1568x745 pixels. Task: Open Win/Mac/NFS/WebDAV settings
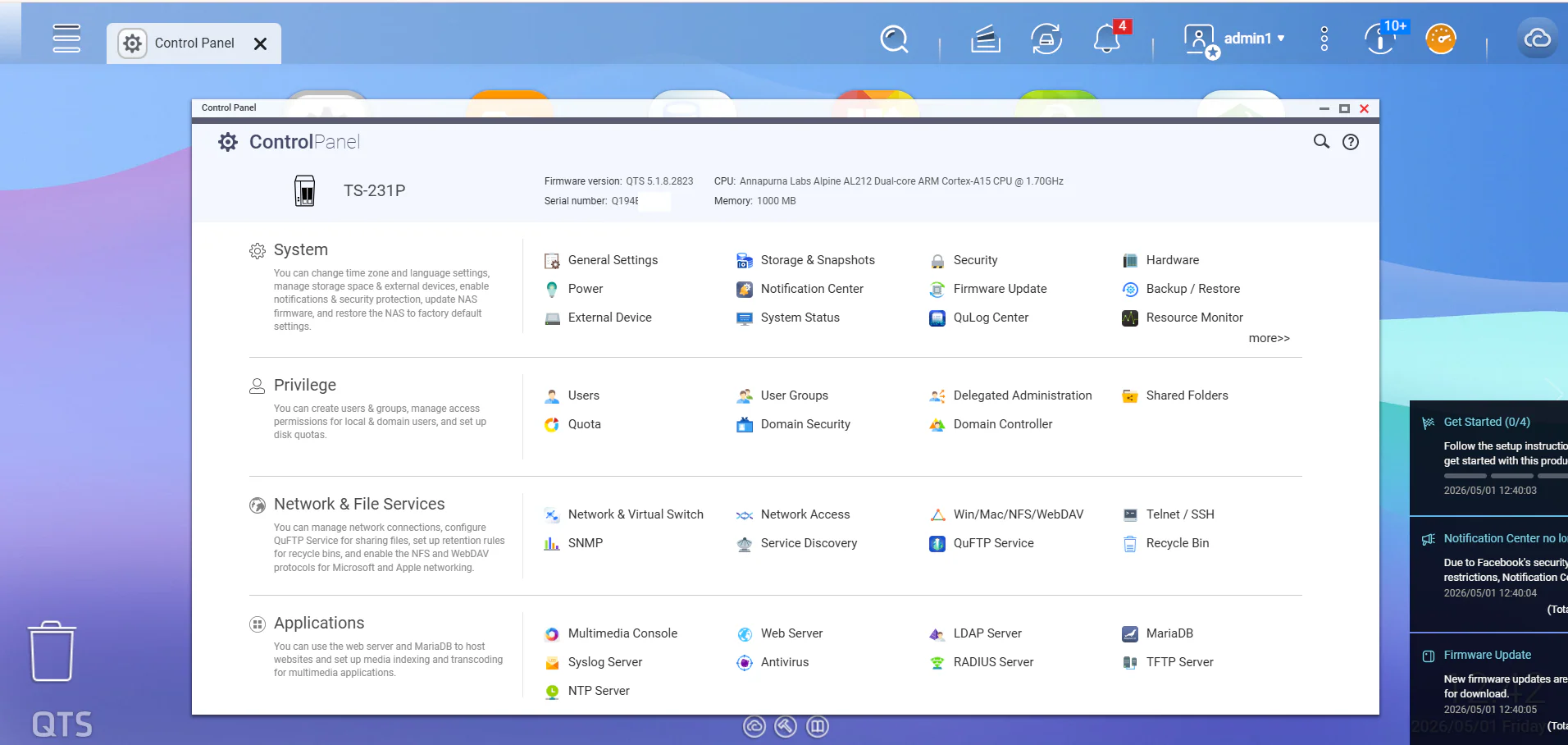point(1006,514)
